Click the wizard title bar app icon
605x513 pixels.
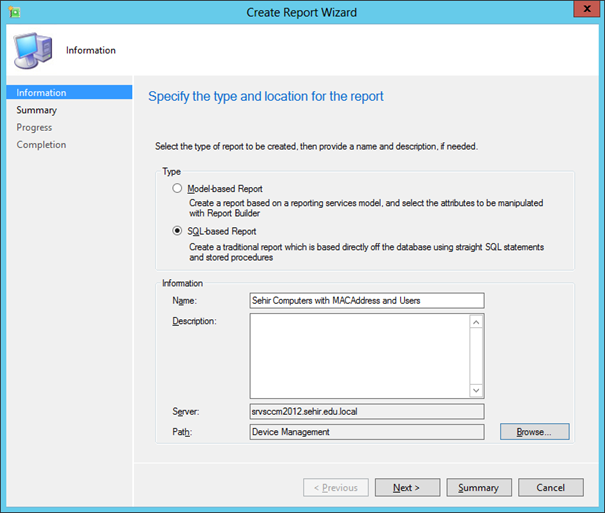15,12
